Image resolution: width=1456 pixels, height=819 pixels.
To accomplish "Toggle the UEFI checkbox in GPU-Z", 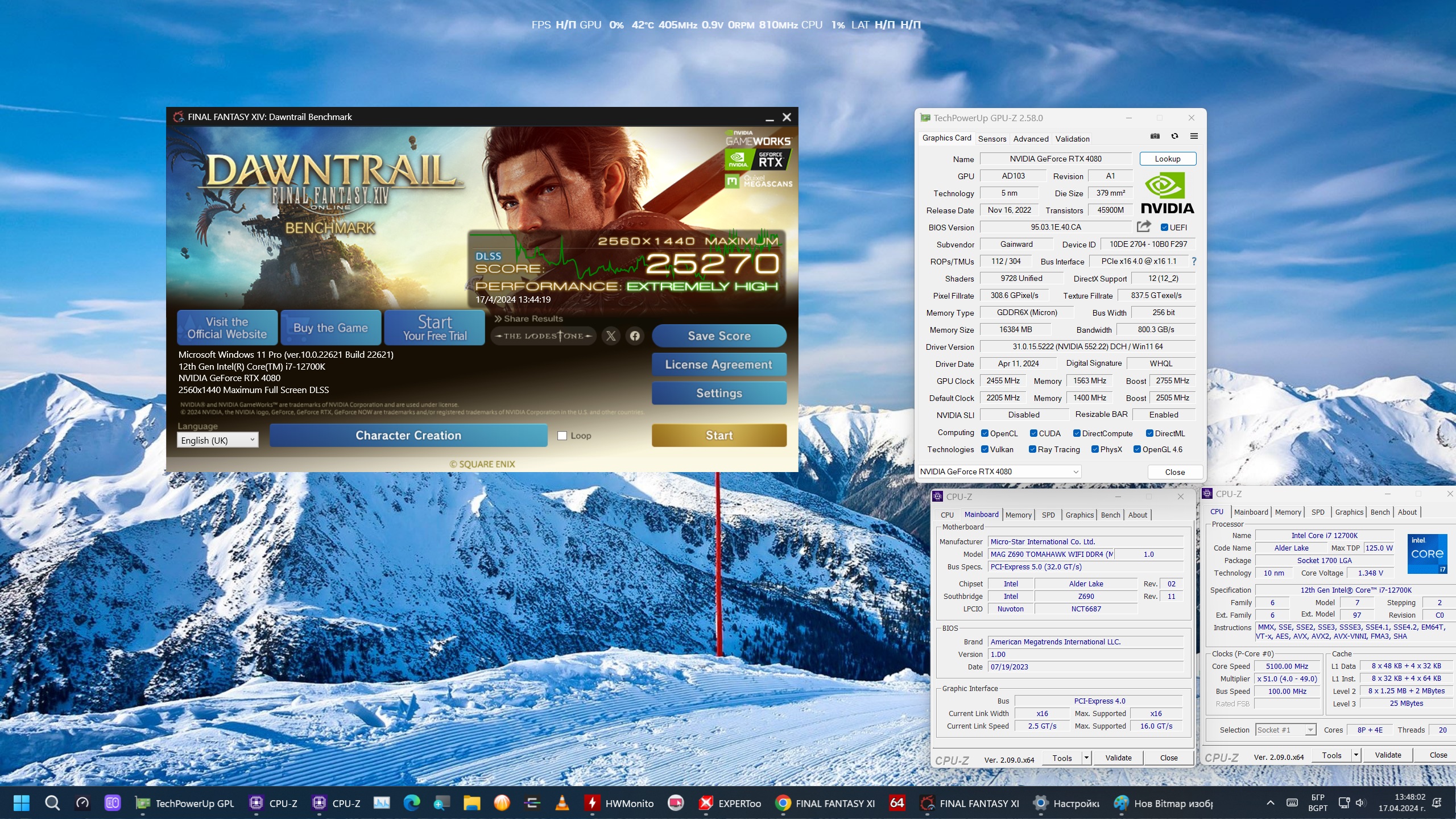I will click(x=1164, y=227).
